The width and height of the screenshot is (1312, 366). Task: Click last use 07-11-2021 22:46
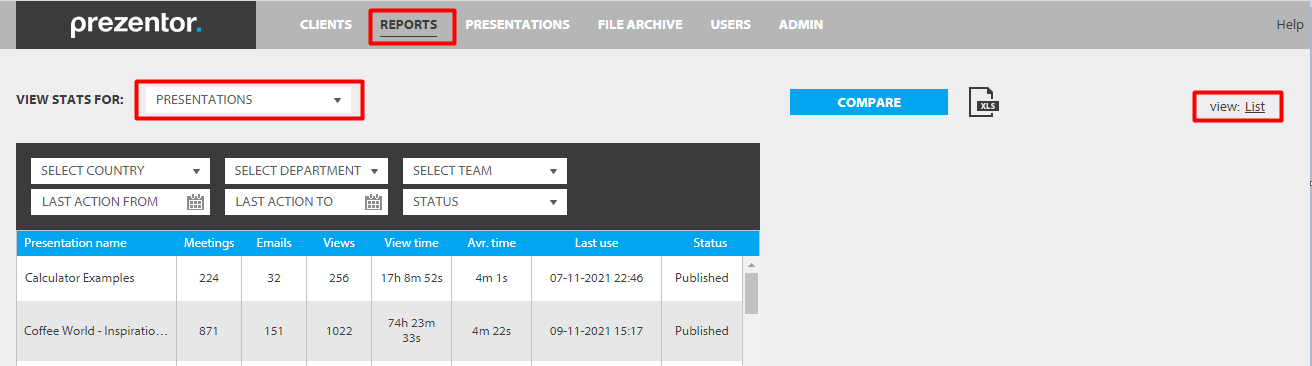tap(597, 278)
